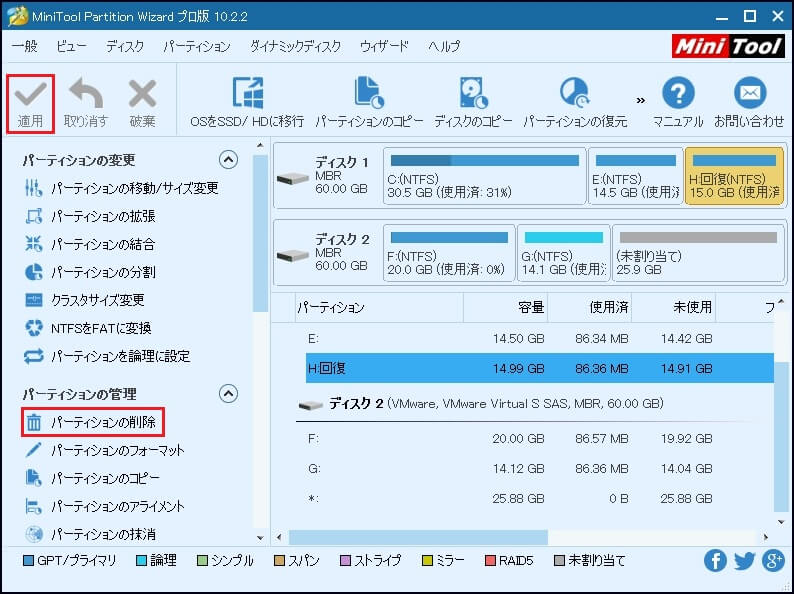Open the 一般 menu
Viewport: 794px width, 594px height.
tap(25, 46)
